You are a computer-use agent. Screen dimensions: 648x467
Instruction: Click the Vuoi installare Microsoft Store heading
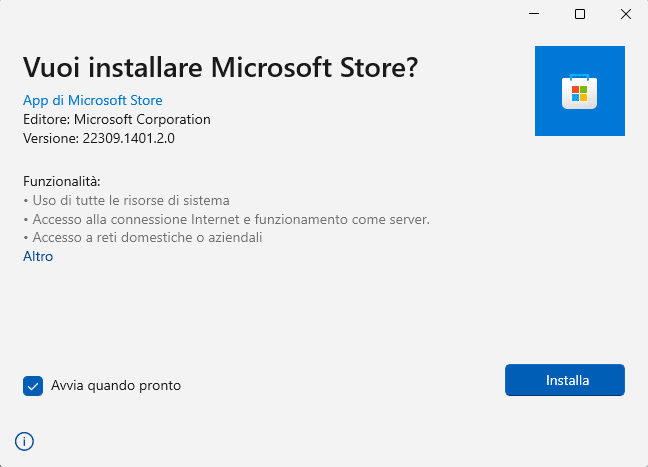pyautogui.click(x=221, y=67)
